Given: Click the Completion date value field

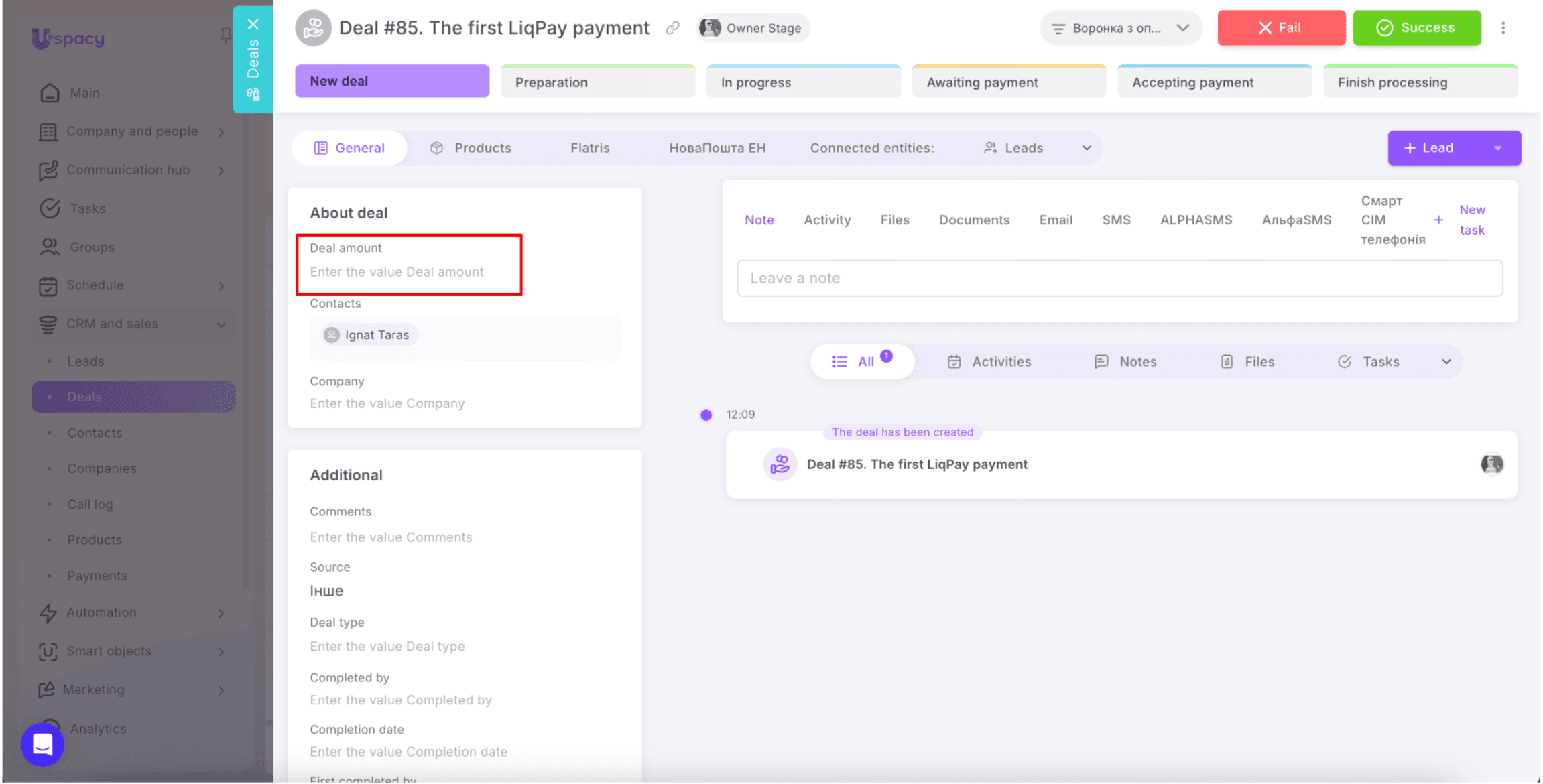Looking at the screenshot, I should point(408,752).
